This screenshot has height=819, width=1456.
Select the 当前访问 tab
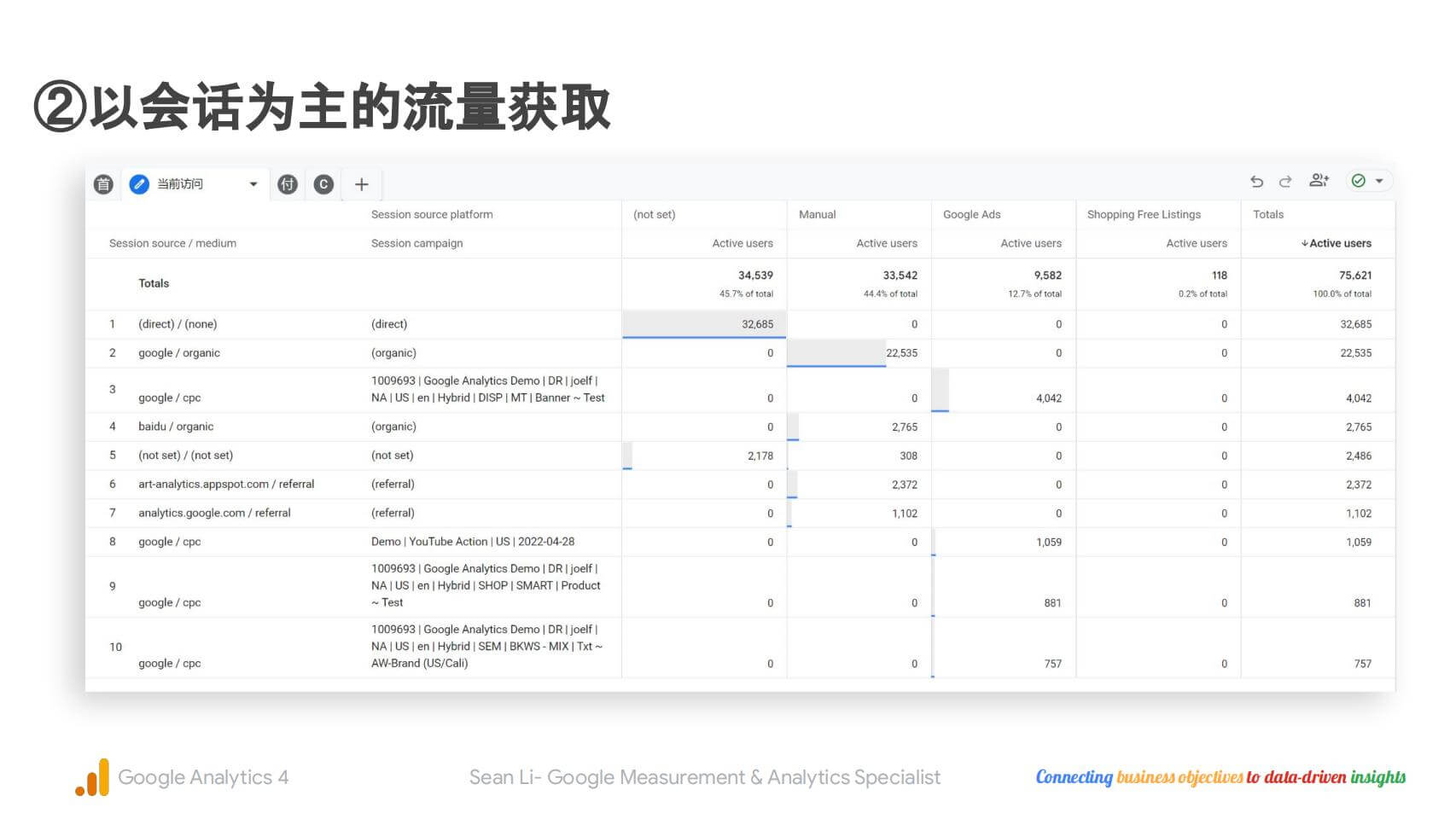click(180, 184)
